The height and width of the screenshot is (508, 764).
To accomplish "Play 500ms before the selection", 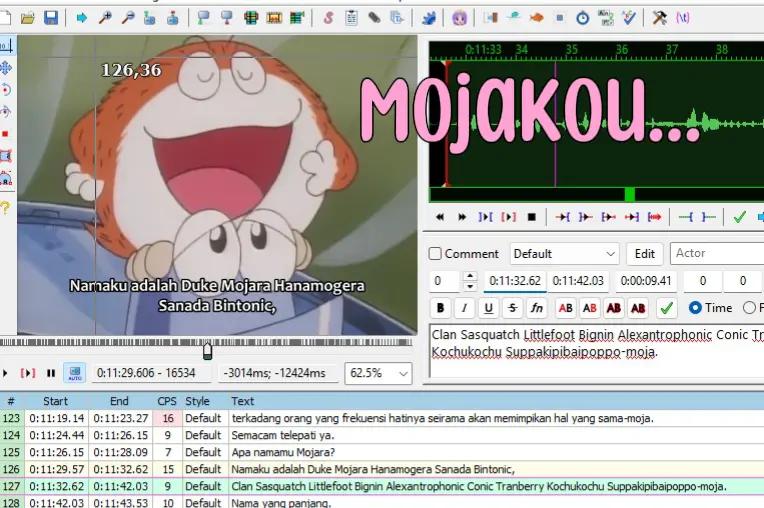I will pyautogui.click(x=562, y=217).
